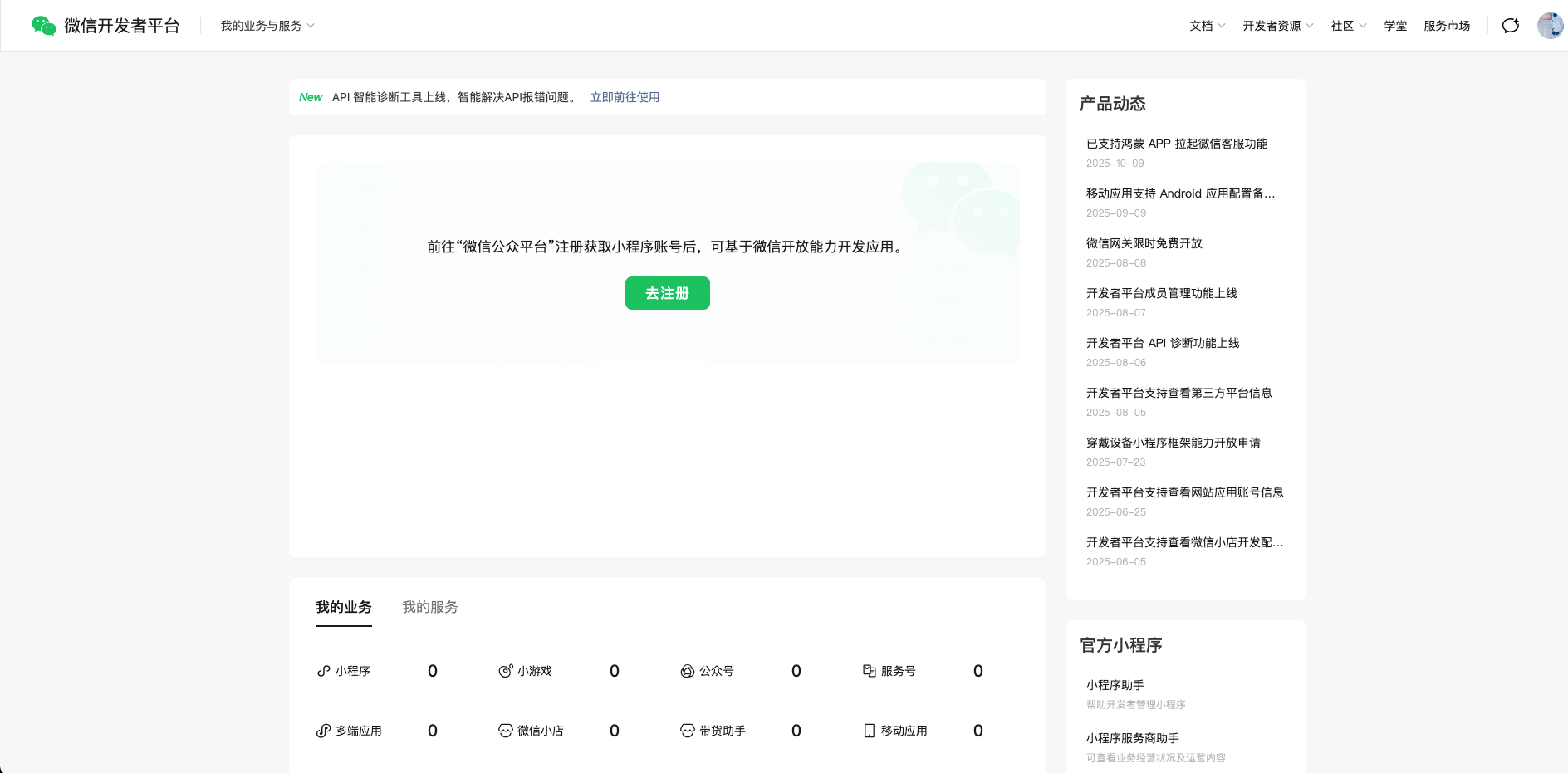Click the 带货助手 icon
This screenshot has width=1568, height=773.
(x=688, y=731)
